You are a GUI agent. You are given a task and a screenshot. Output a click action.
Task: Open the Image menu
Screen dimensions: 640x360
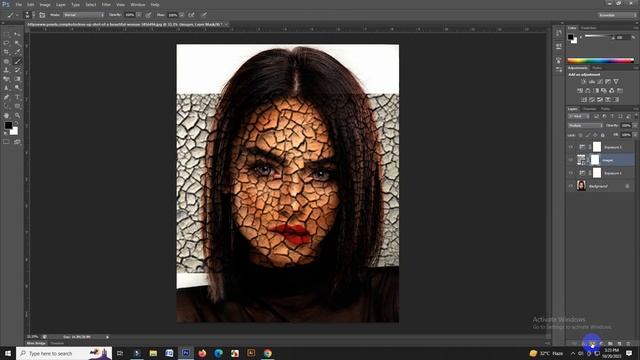45,5
